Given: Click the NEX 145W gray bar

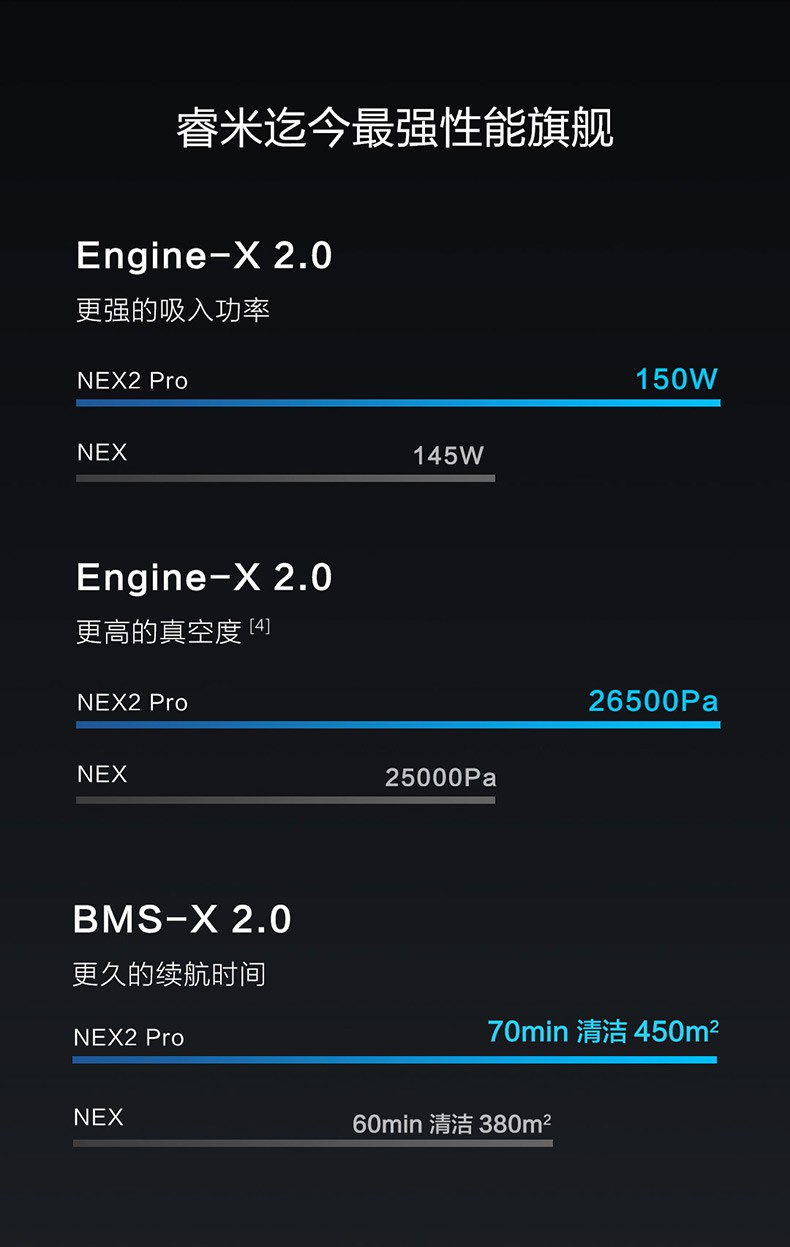Looking at the screenshot, I should pyautogui.click(x=285, y=478).
